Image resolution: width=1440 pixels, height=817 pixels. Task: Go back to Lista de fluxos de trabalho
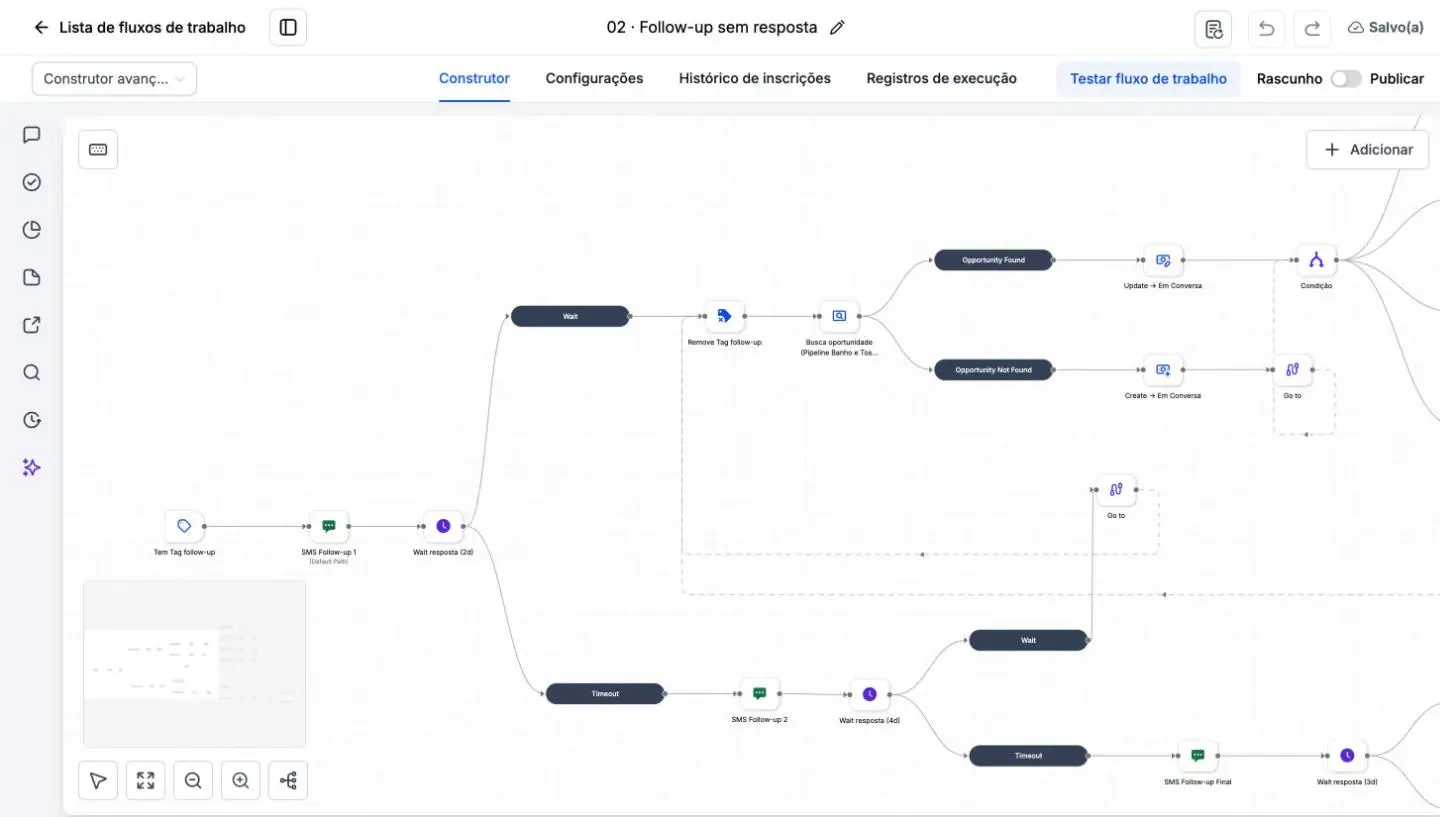coord(139,27)
